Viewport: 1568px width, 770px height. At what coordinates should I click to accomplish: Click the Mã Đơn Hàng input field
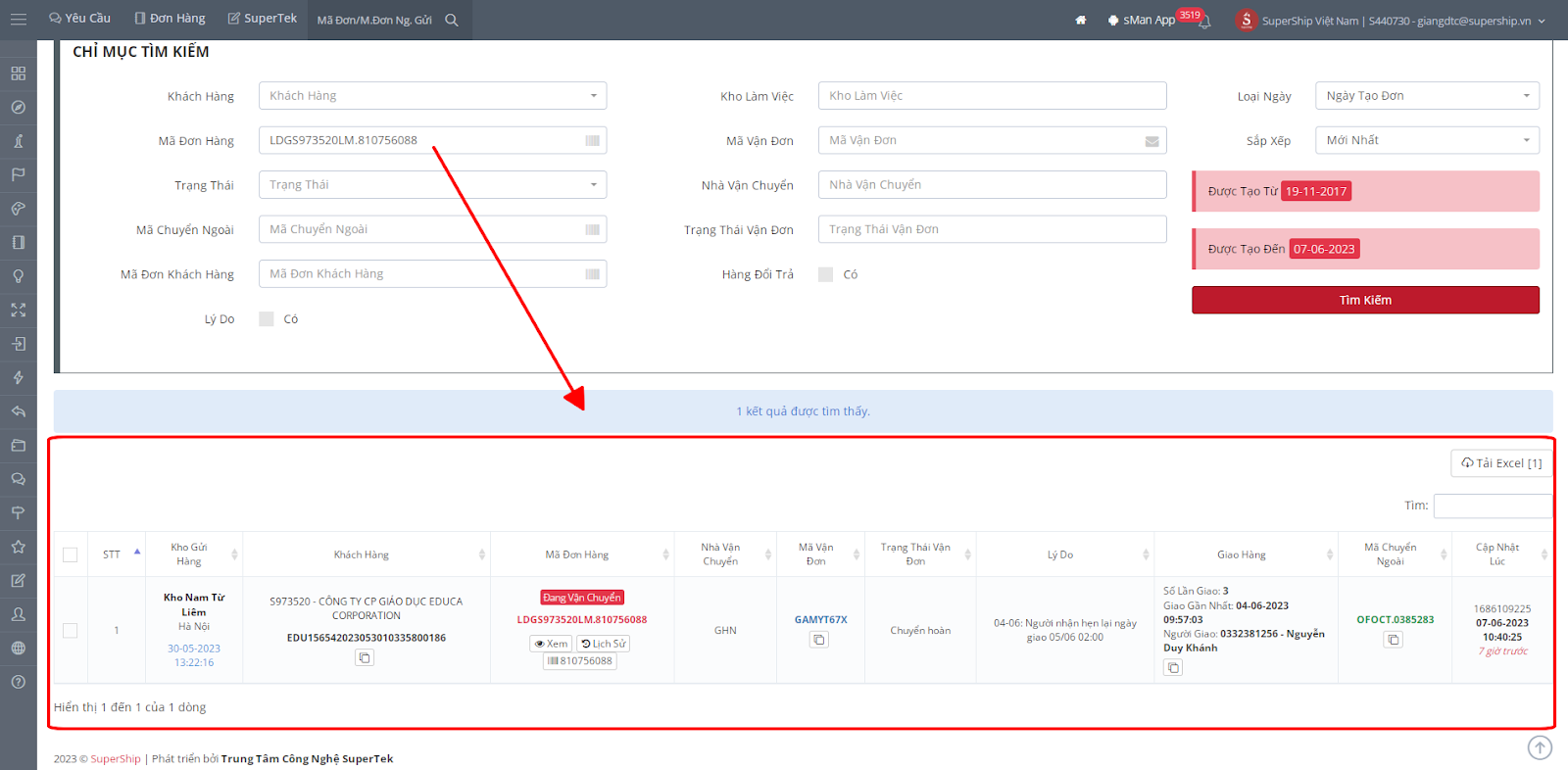433,140
